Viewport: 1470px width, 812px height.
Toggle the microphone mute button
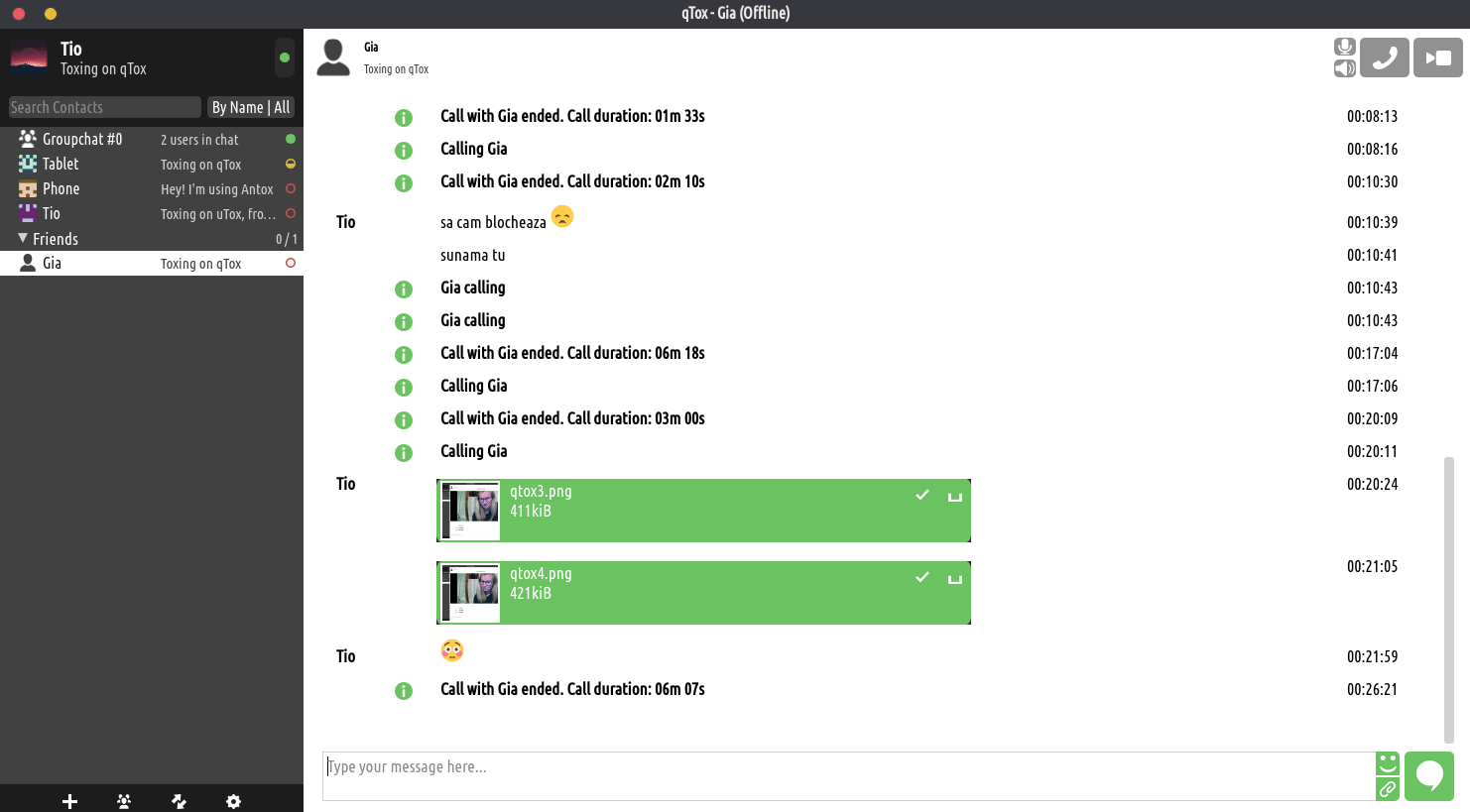click(x=1345, y=47)
